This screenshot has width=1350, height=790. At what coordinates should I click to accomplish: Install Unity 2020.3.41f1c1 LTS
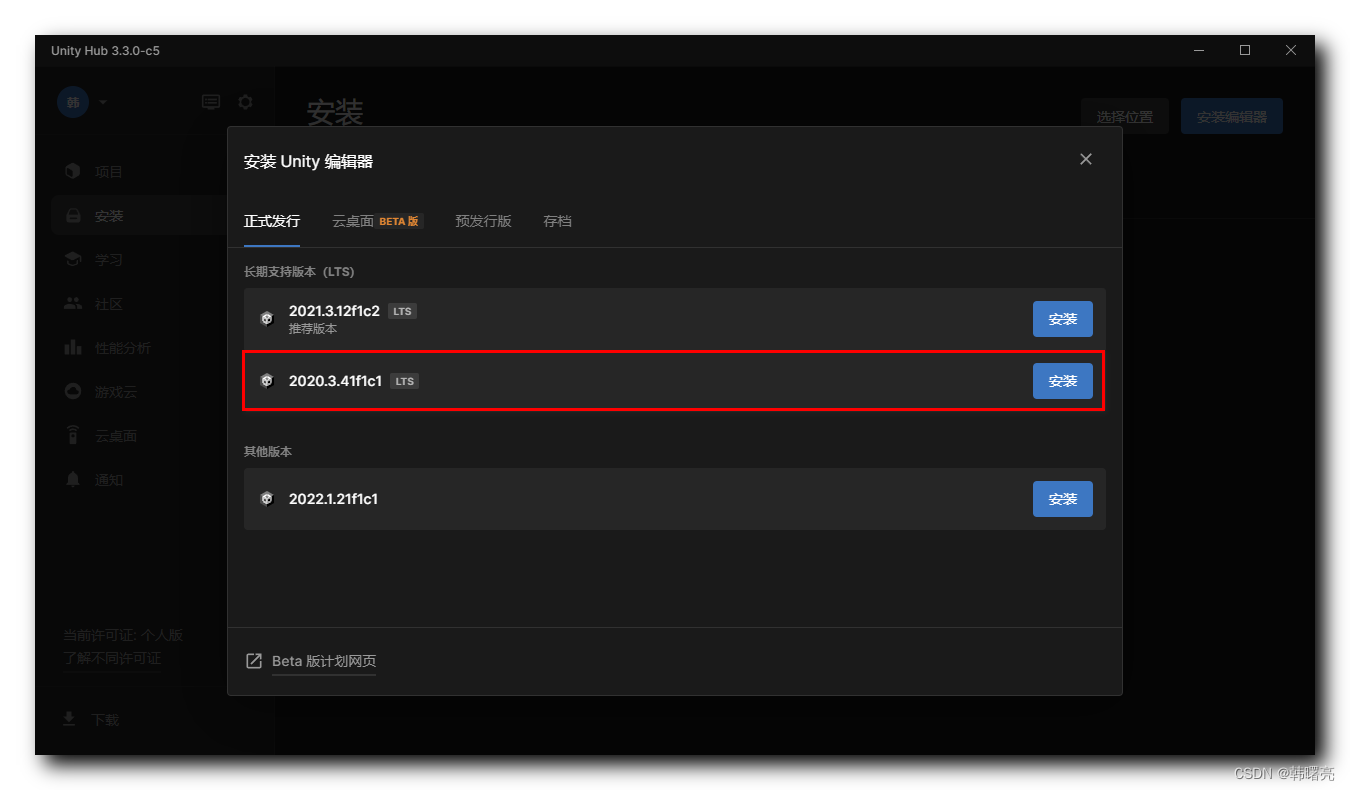pyautogui.click(x=1062, y=381)
